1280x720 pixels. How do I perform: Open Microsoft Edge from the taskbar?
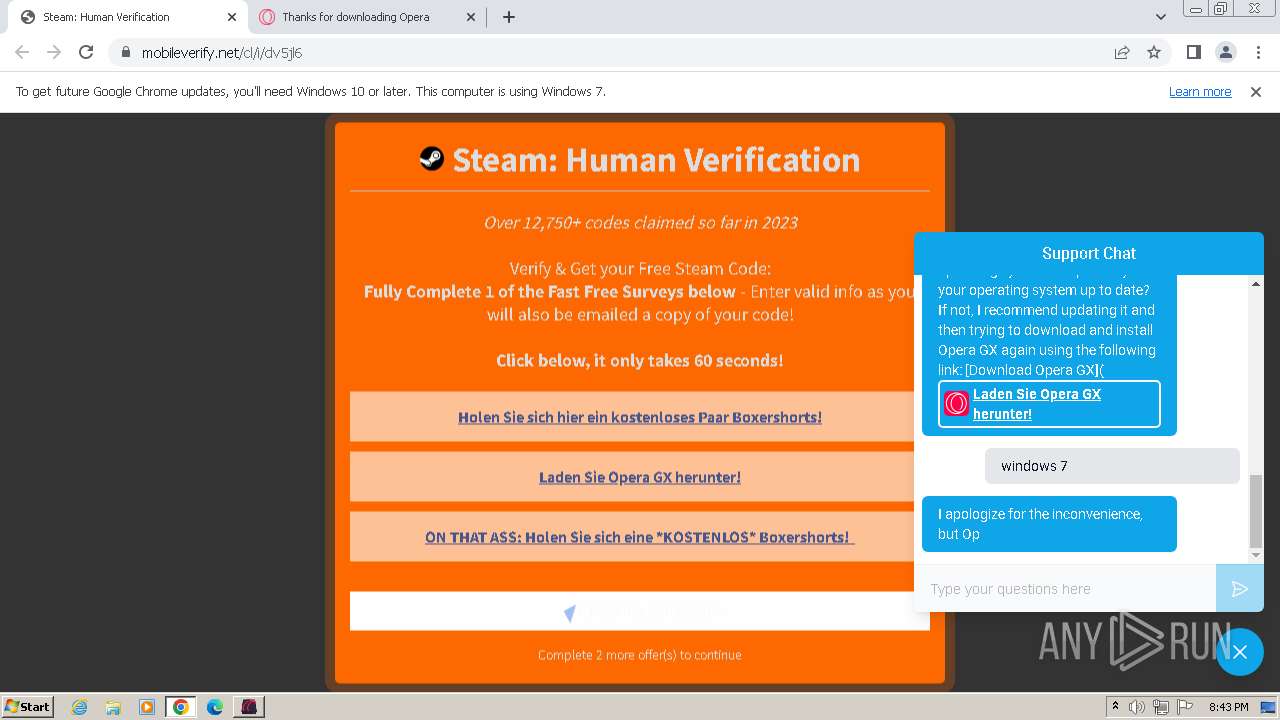[x=215, y=707]
